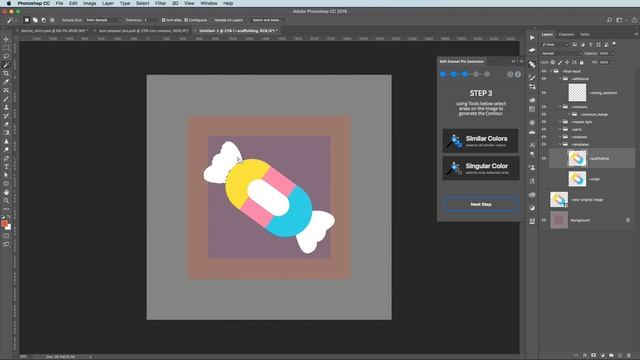
Task: Toggle visibility of coating_assistant layer
Action: (x=544, y=93)
